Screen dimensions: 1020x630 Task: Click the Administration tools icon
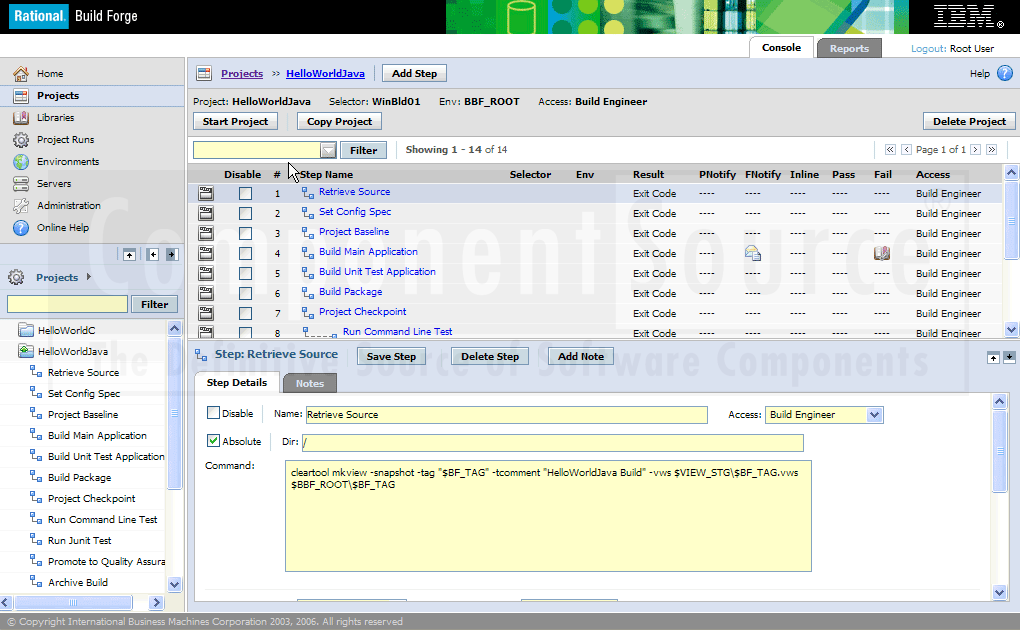pyautogui.click(x=21, y=206)
